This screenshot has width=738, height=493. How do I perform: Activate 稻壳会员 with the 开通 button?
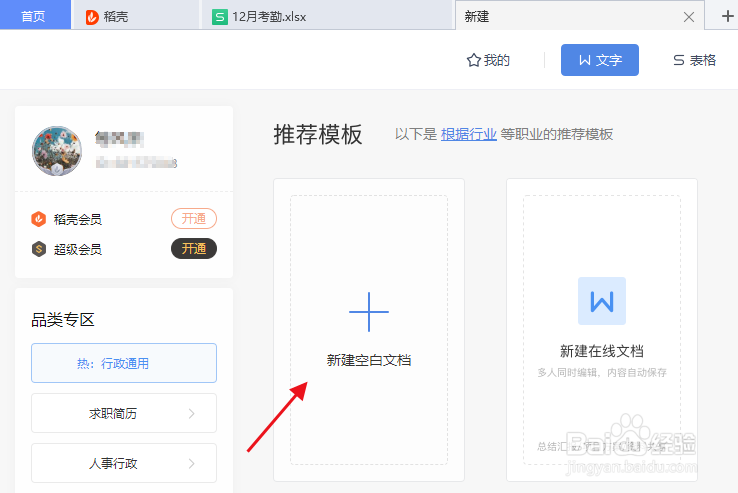[x=193, y=218]
